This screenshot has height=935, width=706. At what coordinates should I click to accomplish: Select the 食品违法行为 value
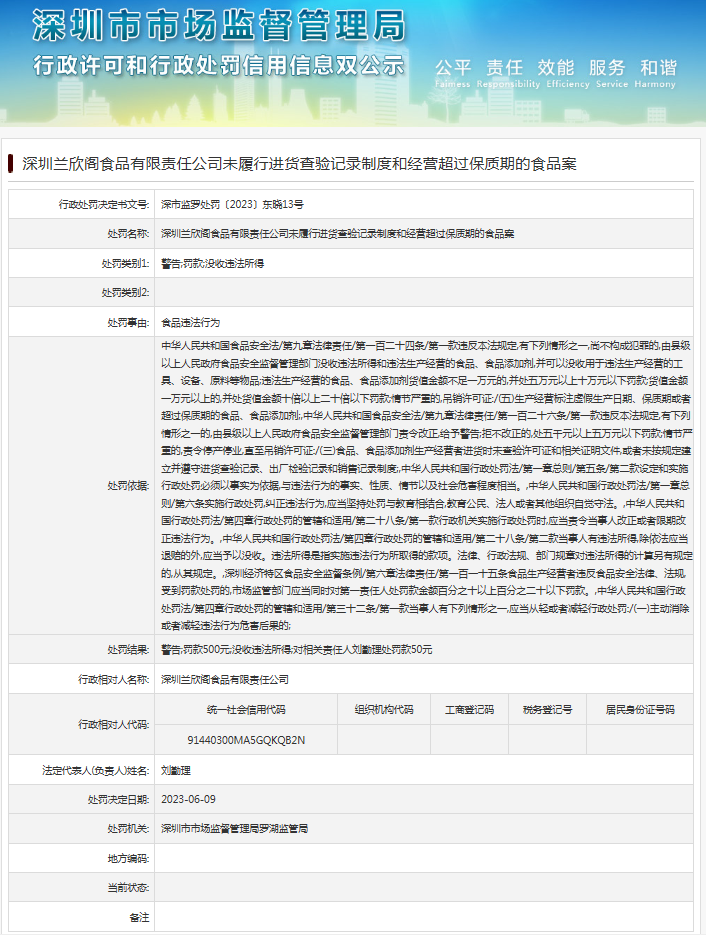pos(190,322)
